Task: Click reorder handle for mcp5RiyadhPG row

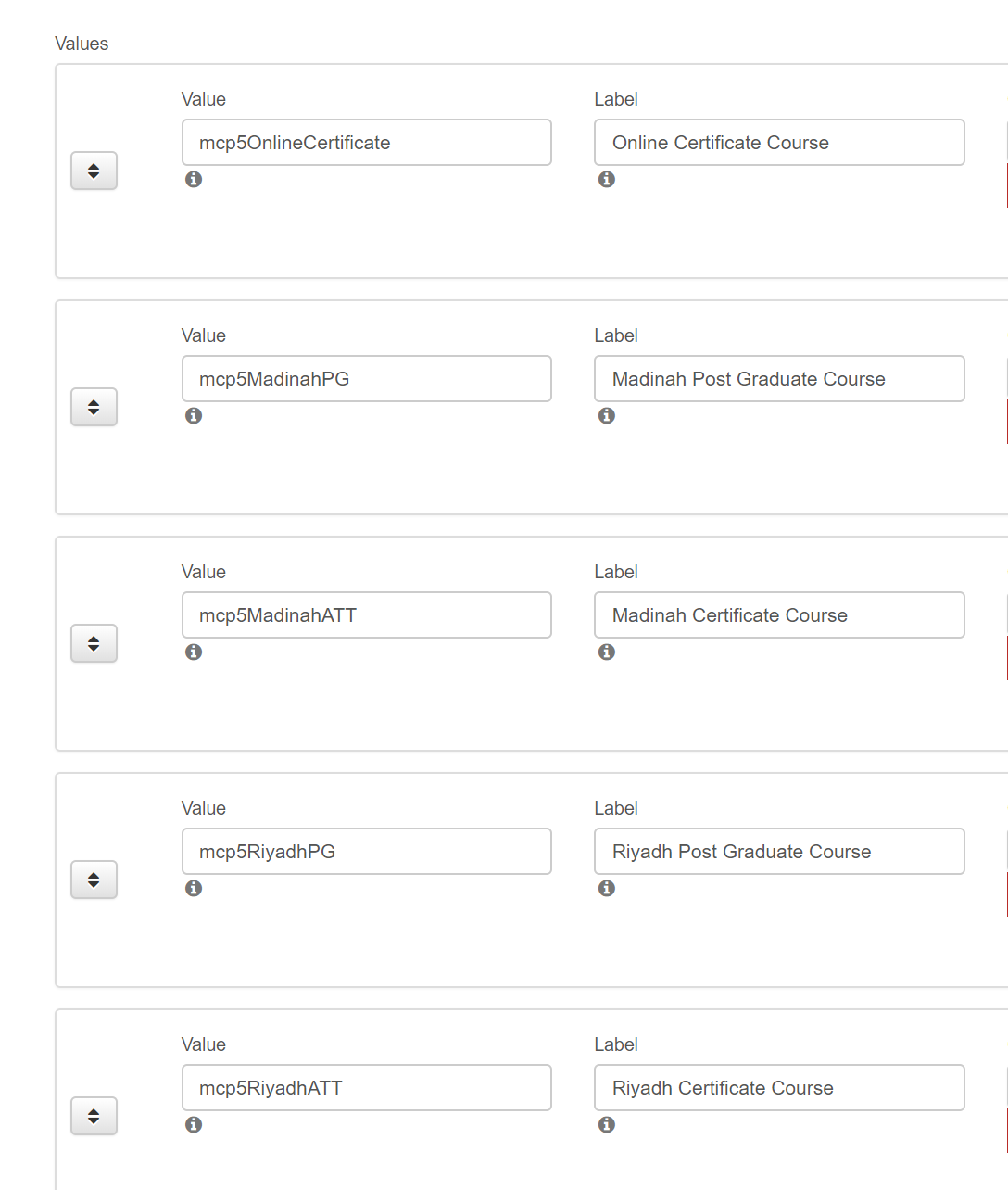Action: click(x=94, y=880)
